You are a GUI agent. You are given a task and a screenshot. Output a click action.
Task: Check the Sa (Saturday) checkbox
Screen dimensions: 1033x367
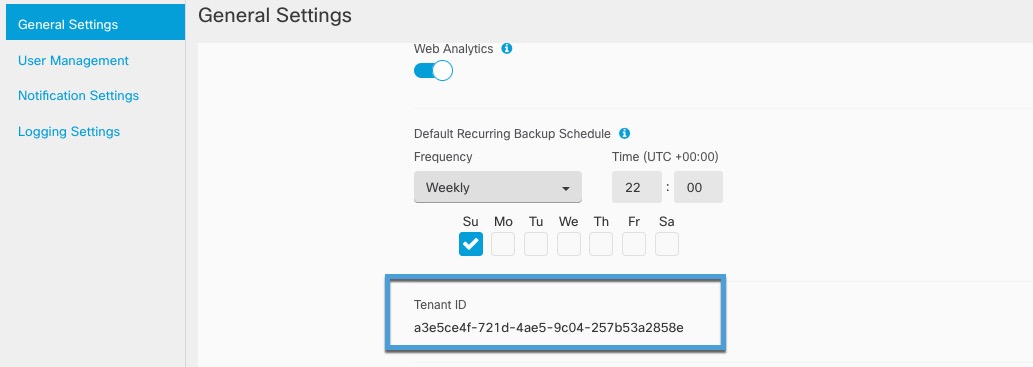point(667,244)
